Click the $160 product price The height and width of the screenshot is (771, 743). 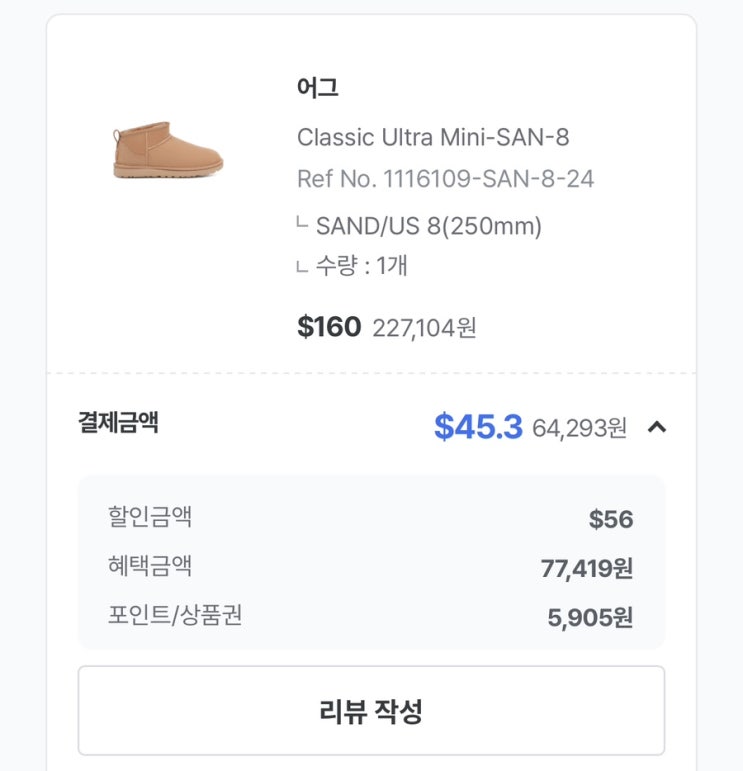point(328,327)
